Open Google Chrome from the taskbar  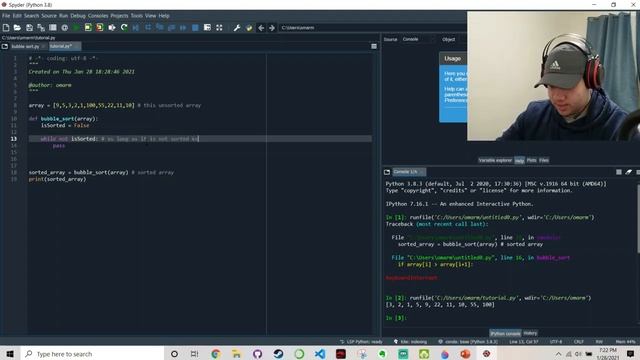[216, 353]
